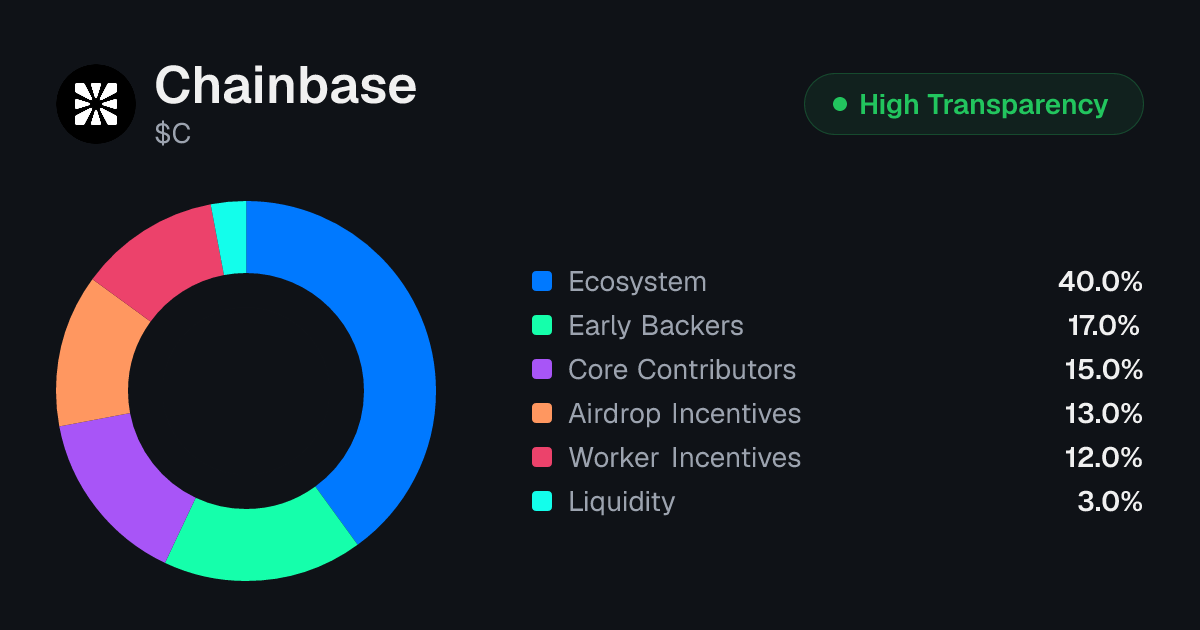The height and width of the screenshot is (630, 1200).
Task: Click the $C ticker symbol
Action: coord(173,134)
